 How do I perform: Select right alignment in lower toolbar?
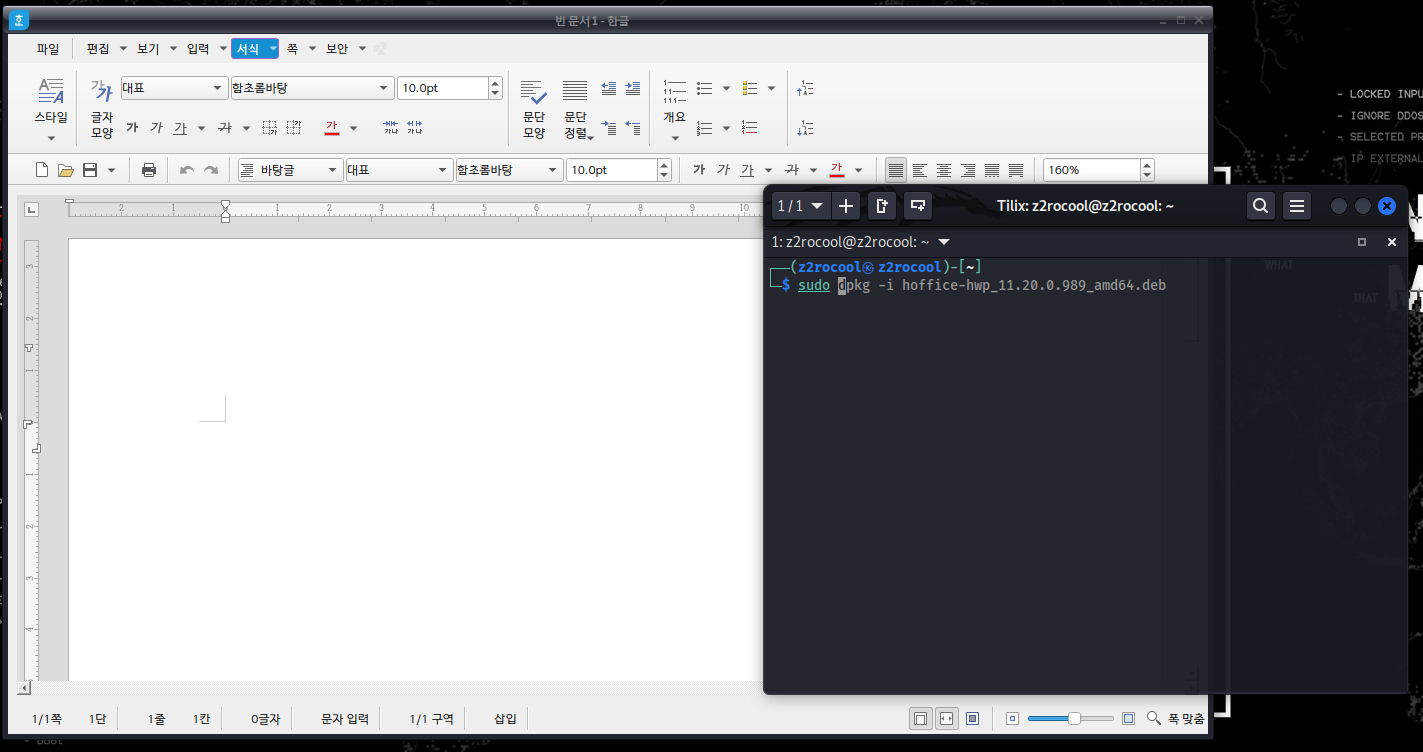968,170
